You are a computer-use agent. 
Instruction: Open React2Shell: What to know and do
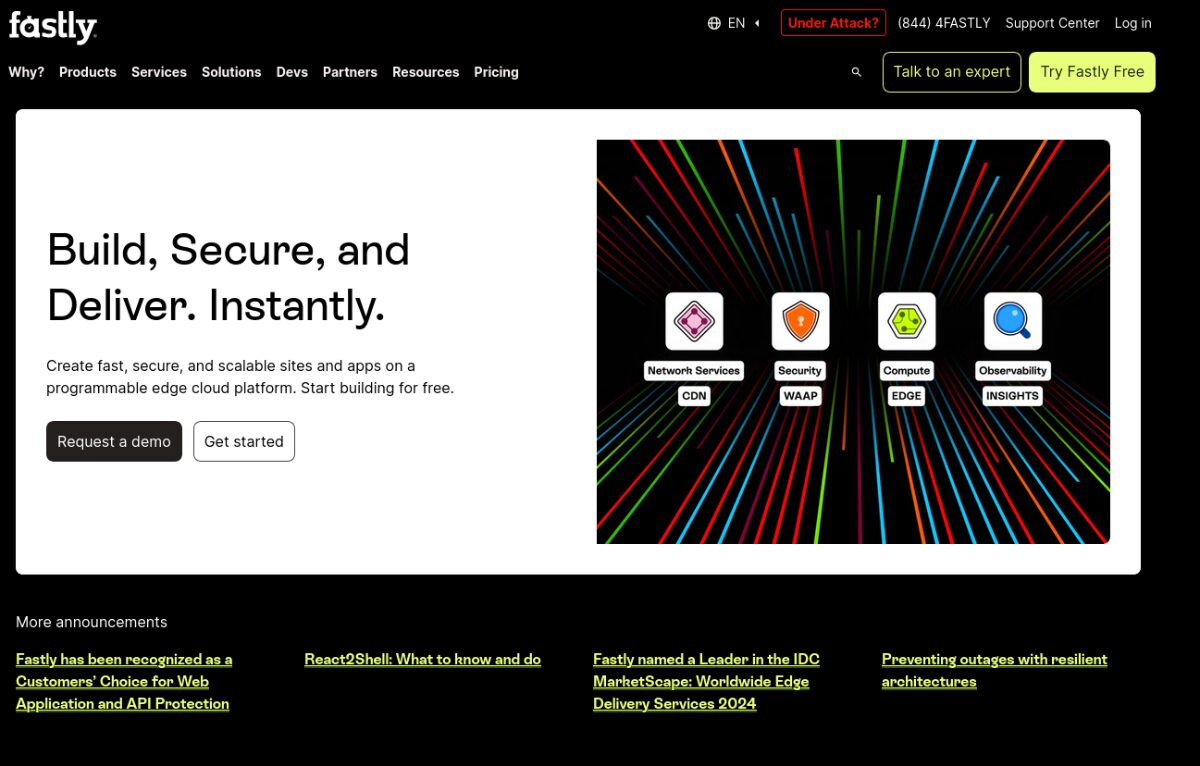click(423, 659)
